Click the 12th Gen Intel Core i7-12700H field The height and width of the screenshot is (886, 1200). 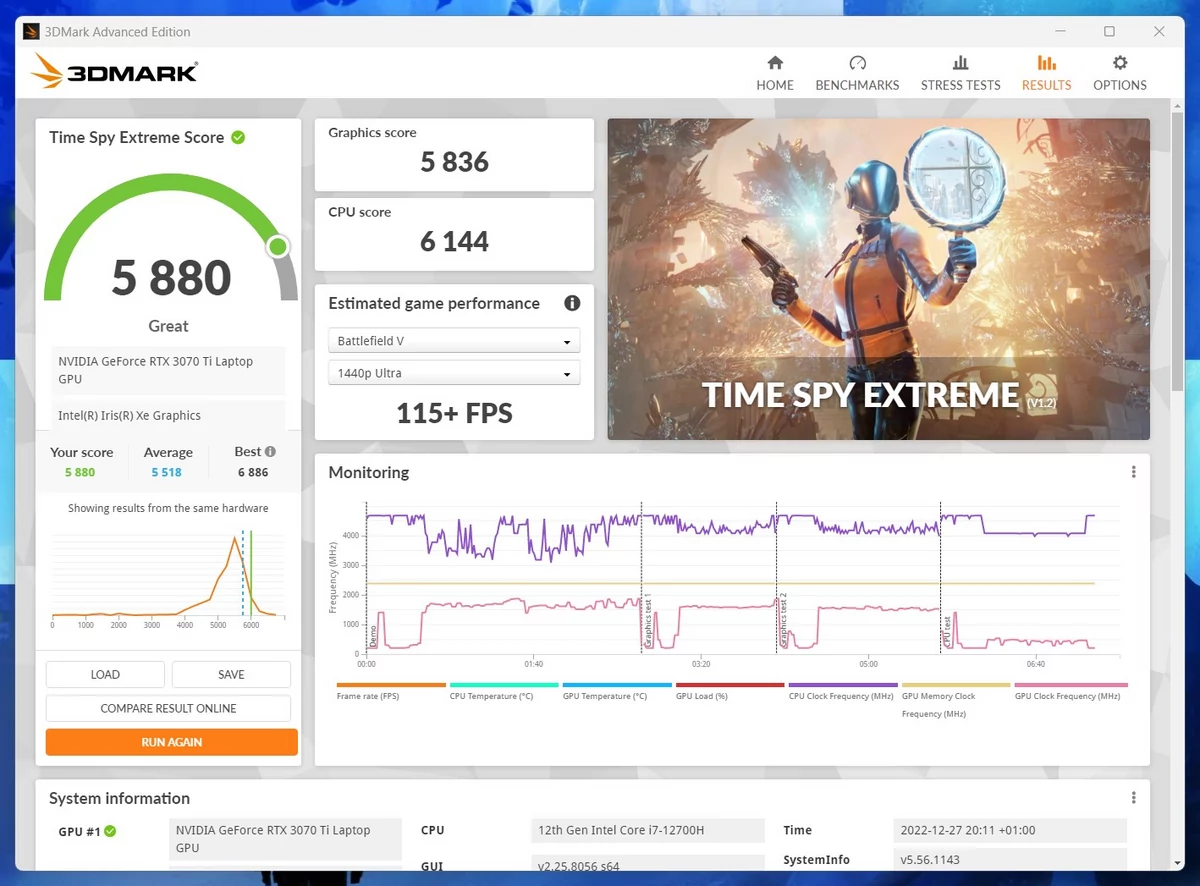tap(647, 830)
